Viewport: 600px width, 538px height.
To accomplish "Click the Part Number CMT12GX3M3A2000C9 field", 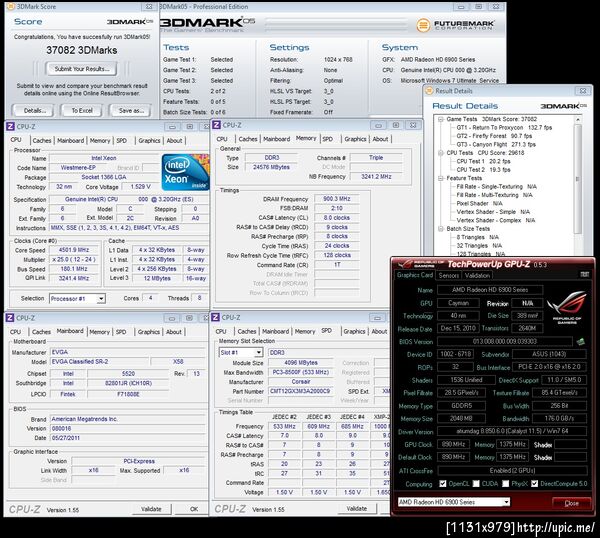I will [x=300, y=391].
